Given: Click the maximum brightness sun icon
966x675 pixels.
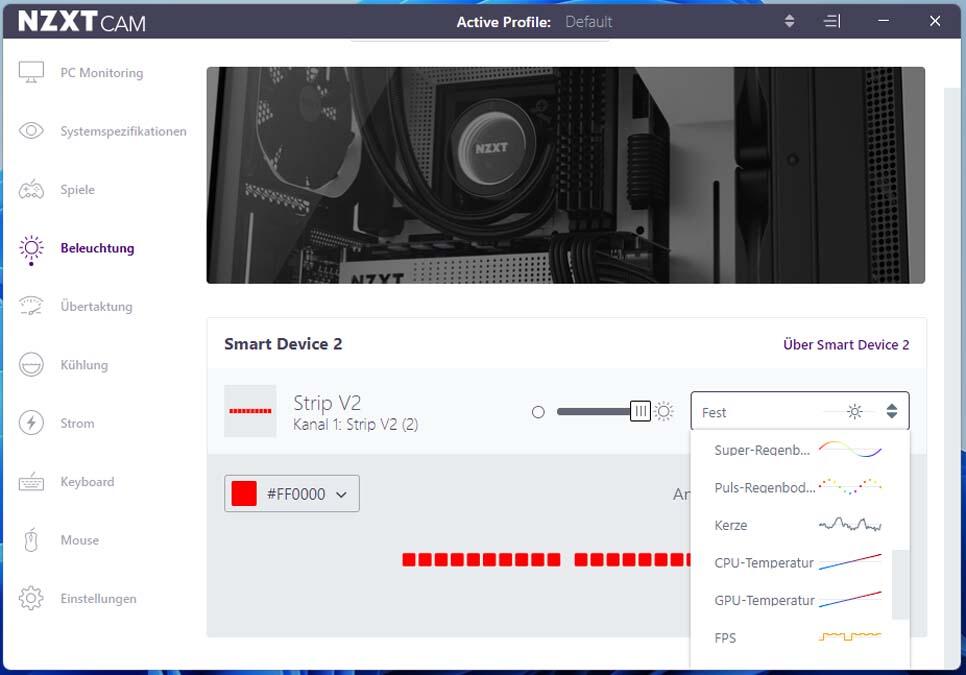Looking at the screenshot, I should (x=664, y=411).
